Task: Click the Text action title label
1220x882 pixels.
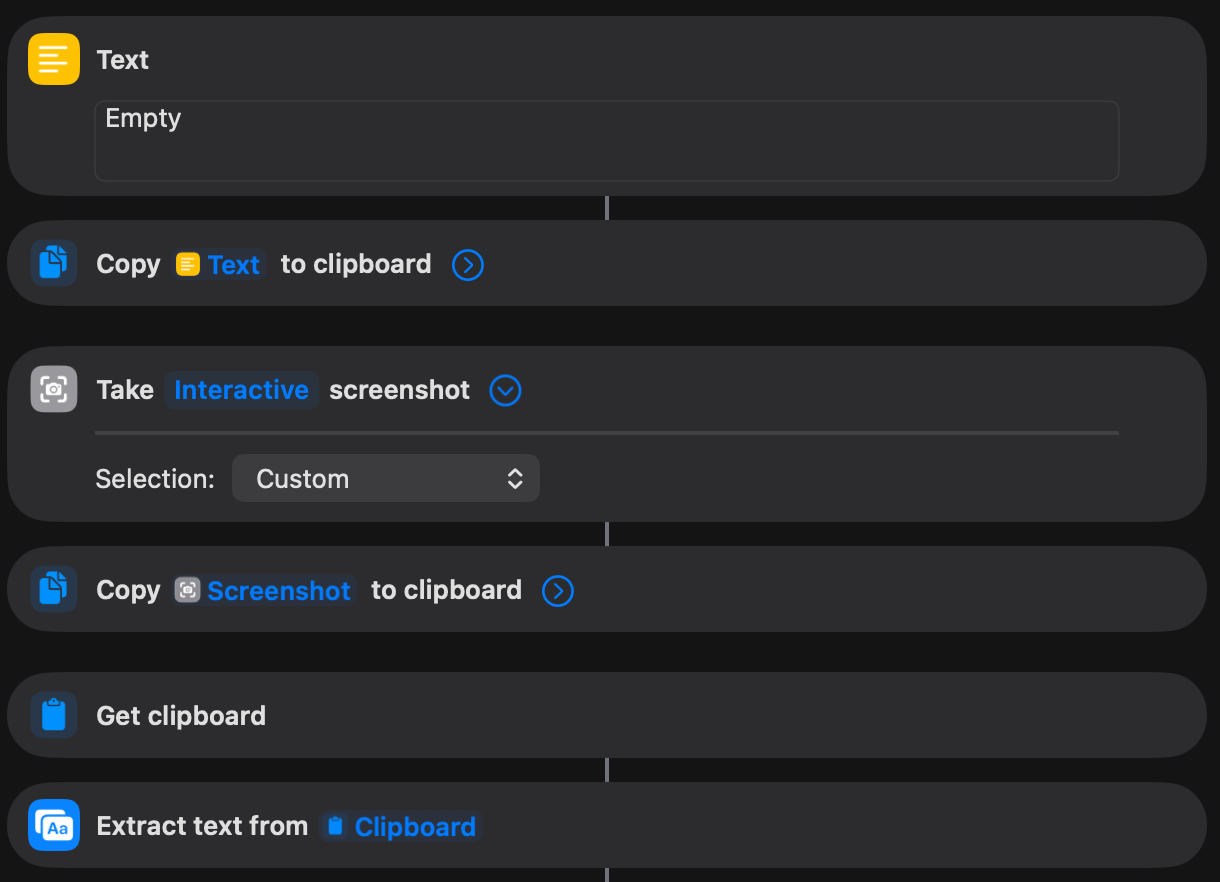Action: (123, 60)
